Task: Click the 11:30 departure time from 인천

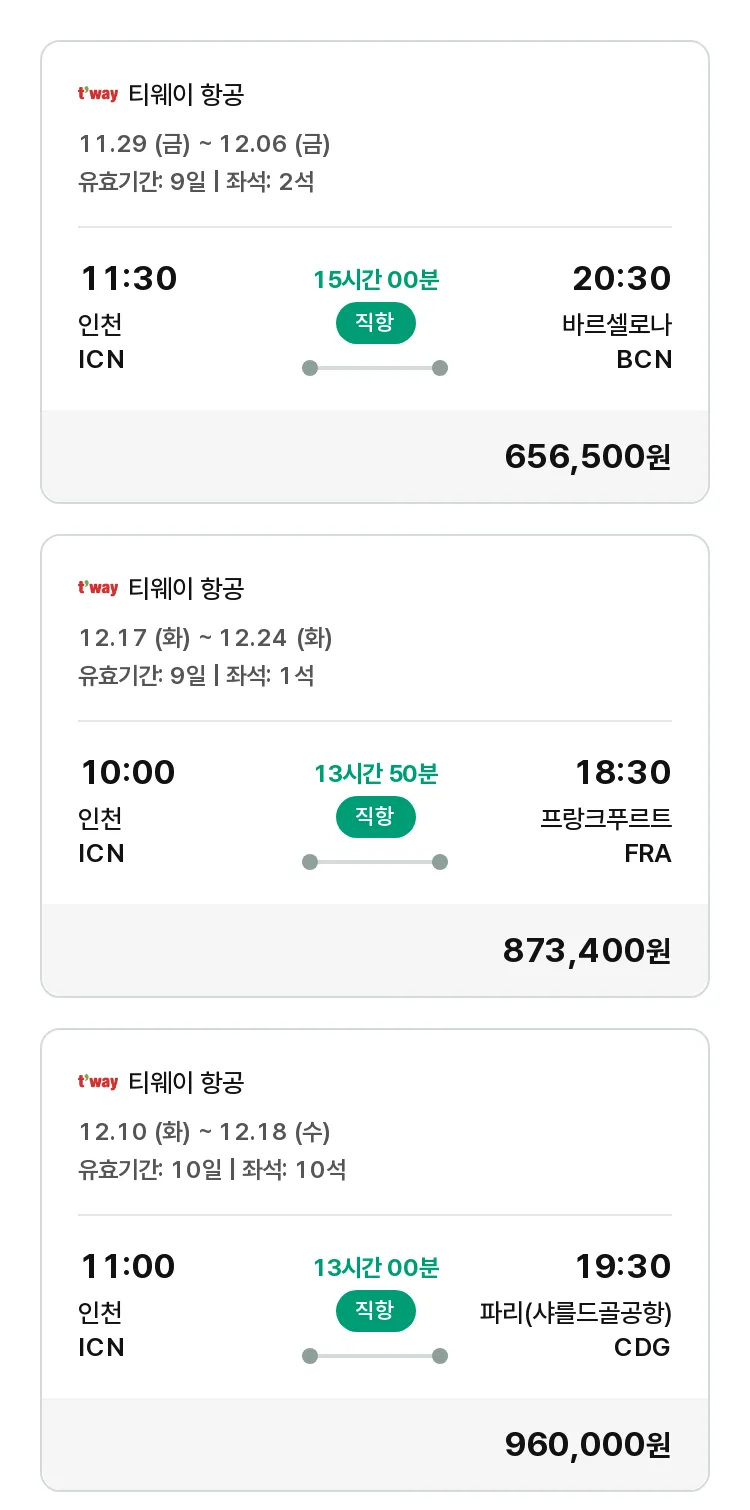Action: (x=128, y=278)
